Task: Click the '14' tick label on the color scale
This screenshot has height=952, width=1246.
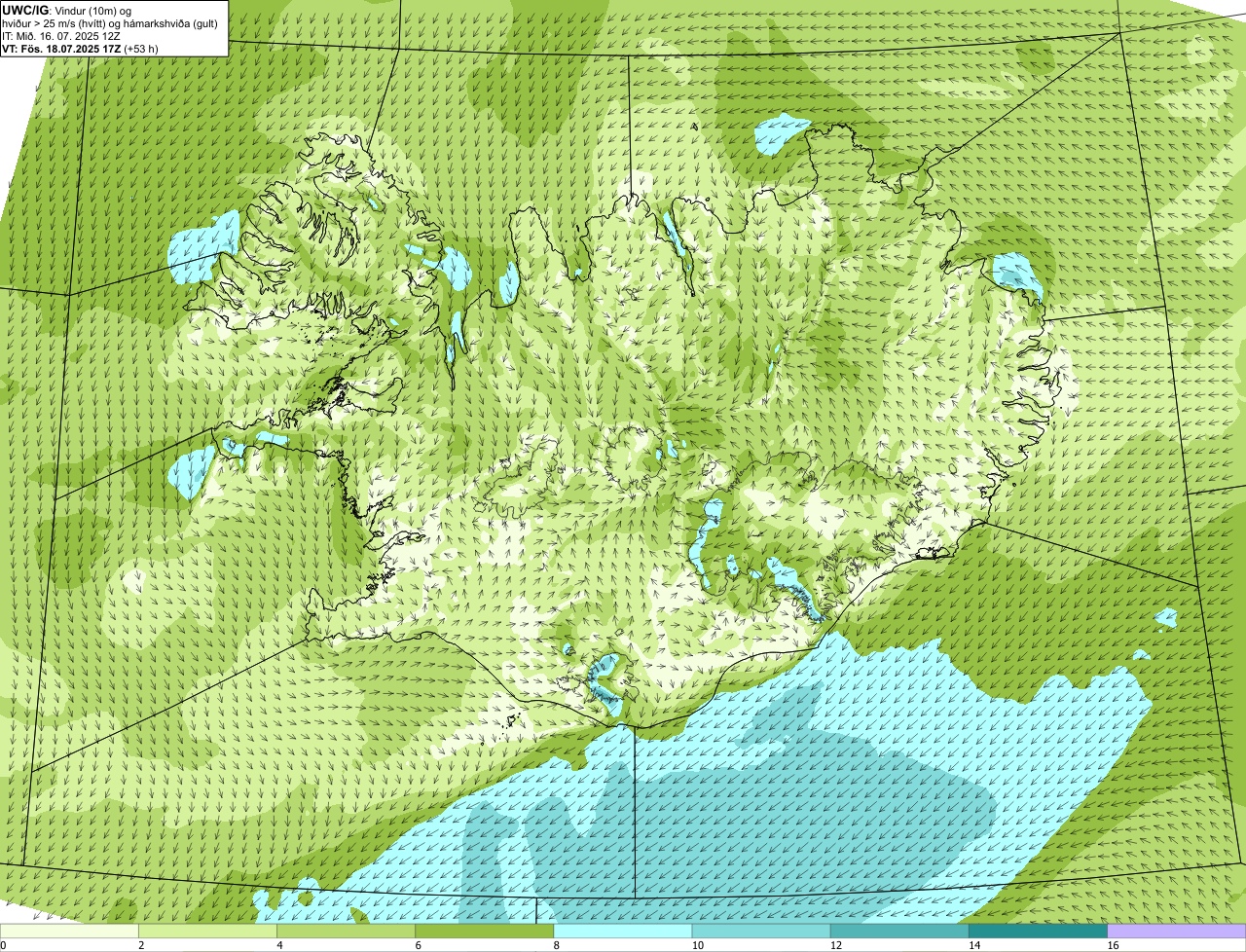Action: point(974,945)
